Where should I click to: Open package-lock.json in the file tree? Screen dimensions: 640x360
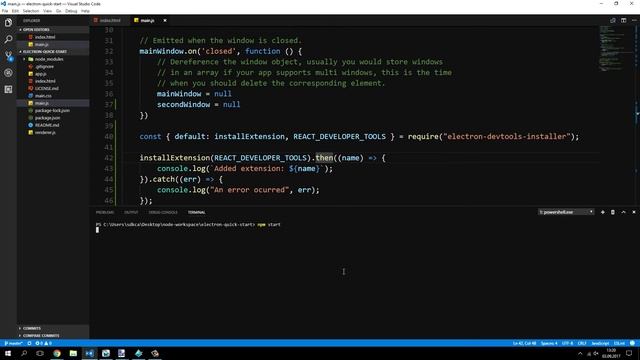pyautogui.click(x=52, y=111)
